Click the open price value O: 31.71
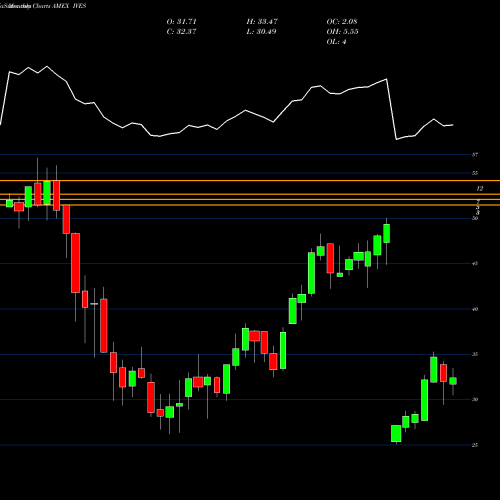 click(x=181, y=22)
